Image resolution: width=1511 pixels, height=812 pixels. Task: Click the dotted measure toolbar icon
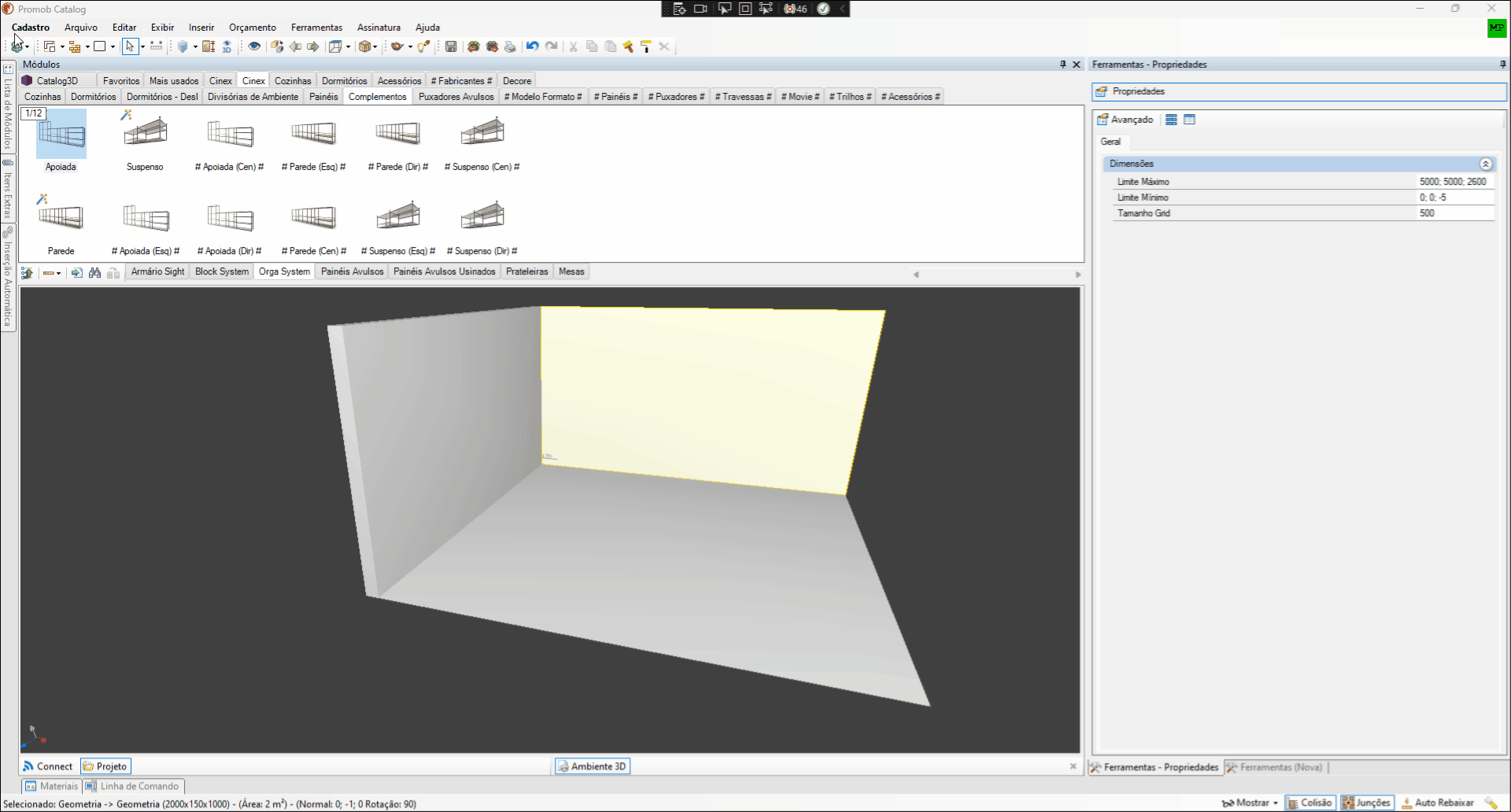click(x=157, y=46)
